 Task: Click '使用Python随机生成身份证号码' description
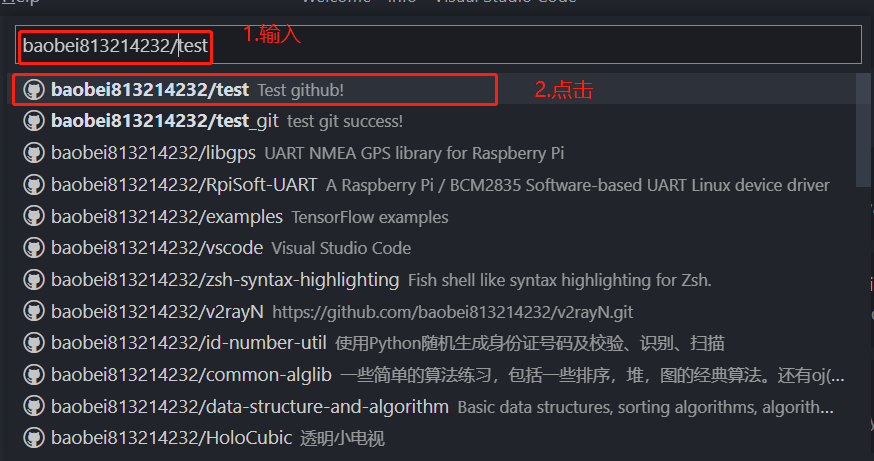530,343
